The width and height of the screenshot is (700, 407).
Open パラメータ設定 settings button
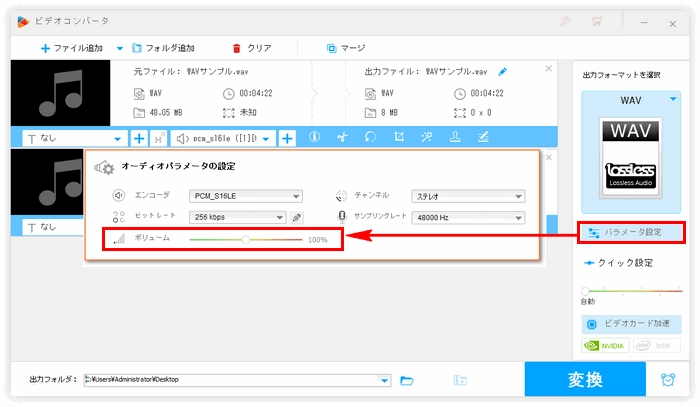coord(631,232)
